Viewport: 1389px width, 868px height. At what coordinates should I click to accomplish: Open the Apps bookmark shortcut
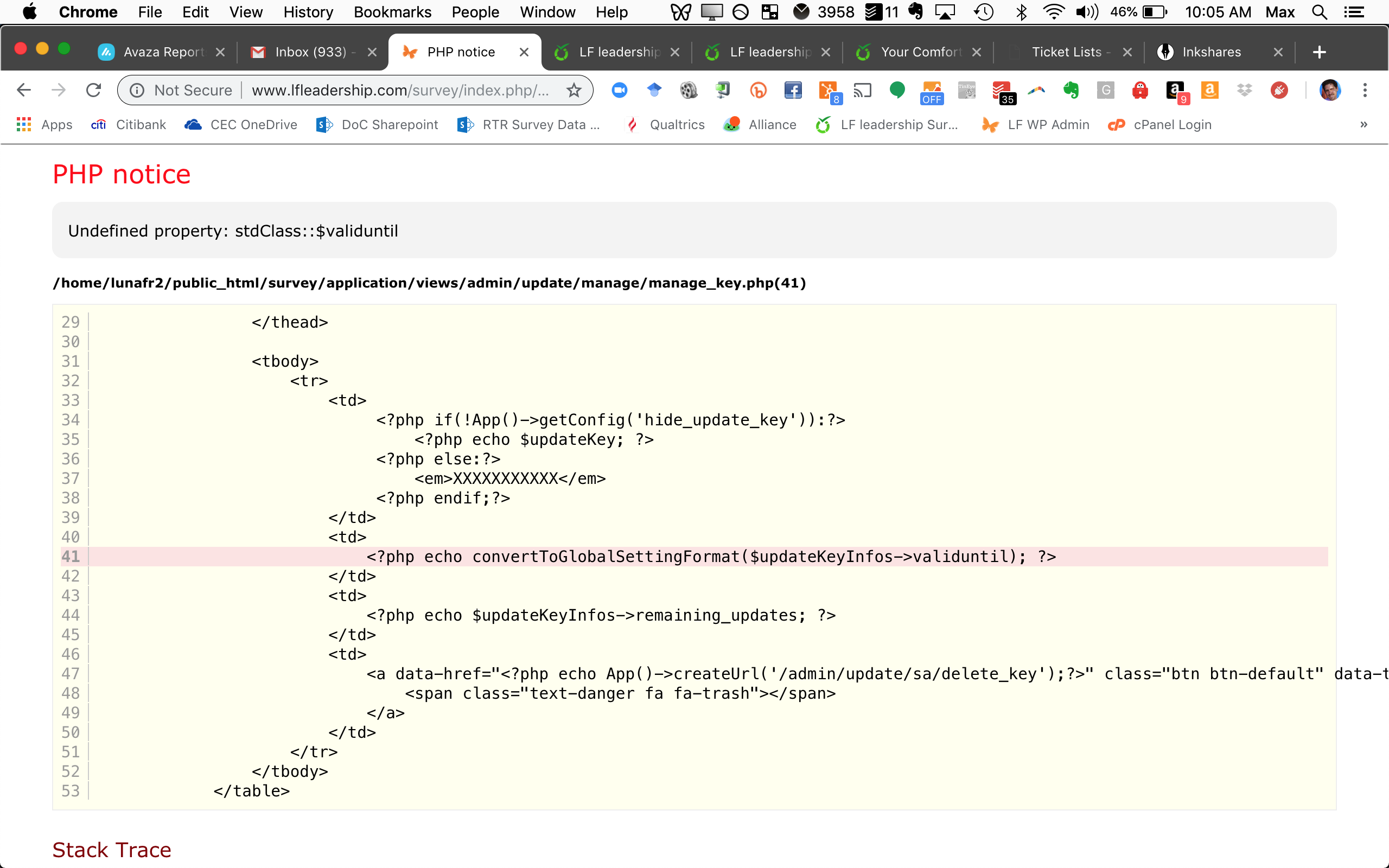pyautogui.click(x=45, y=125)
